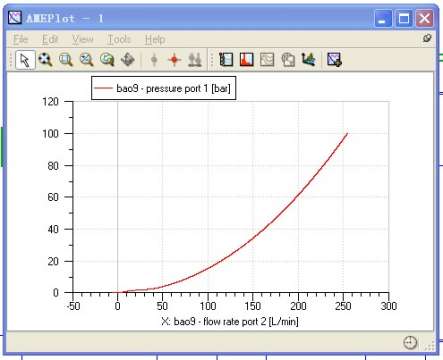Click the magnifier with crossed arrows
Viewport: 443px width, 360px height.
86,60
